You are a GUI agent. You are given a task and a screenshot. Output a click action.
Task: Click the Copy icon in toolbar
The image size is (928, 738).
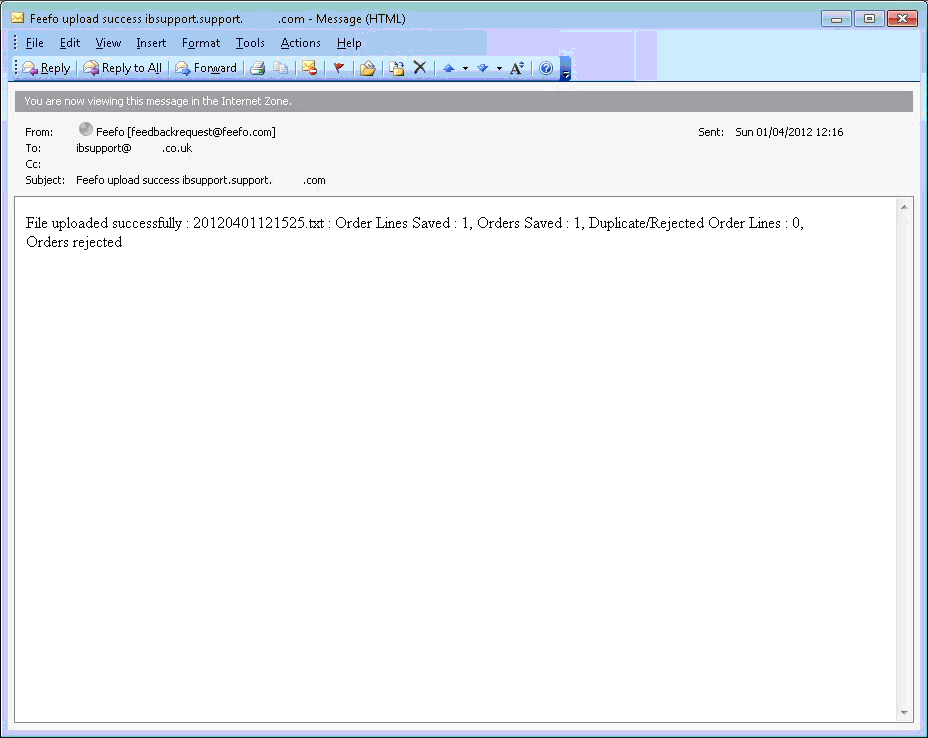coord(281,68)
